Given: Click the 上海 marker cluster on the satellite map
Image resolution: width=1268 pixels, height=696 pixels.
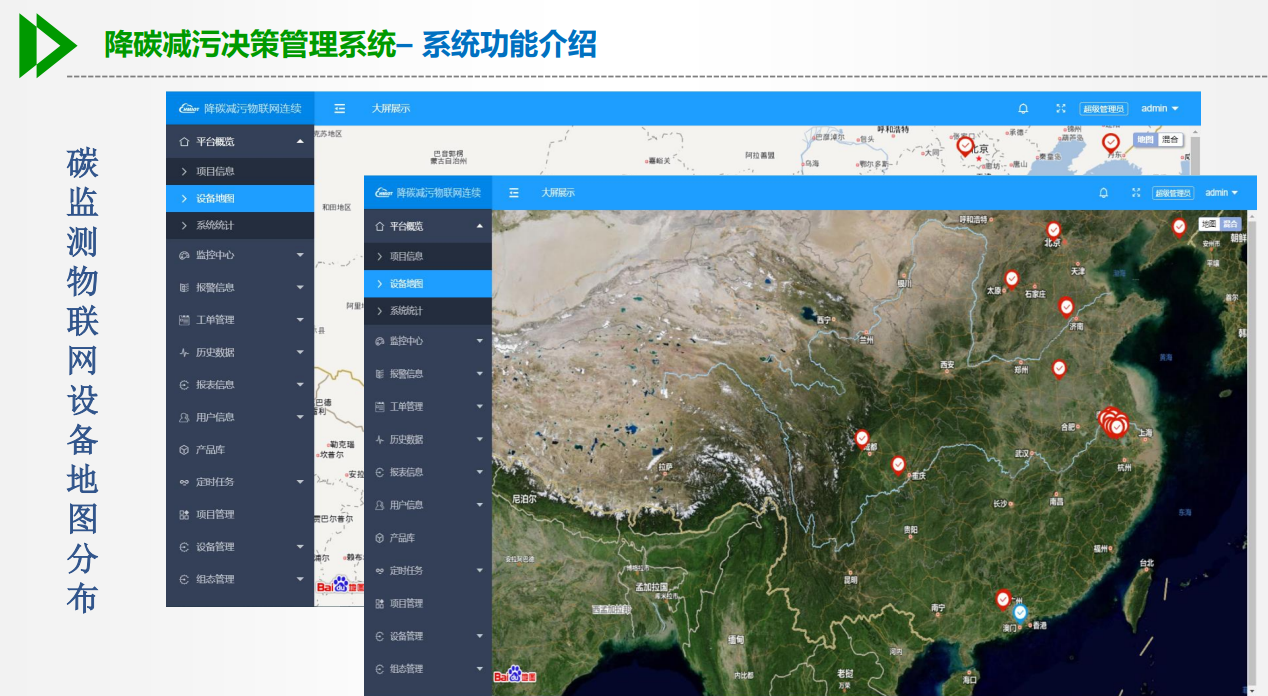Looking at the screenshot, I should click(x=1113, y=423).
